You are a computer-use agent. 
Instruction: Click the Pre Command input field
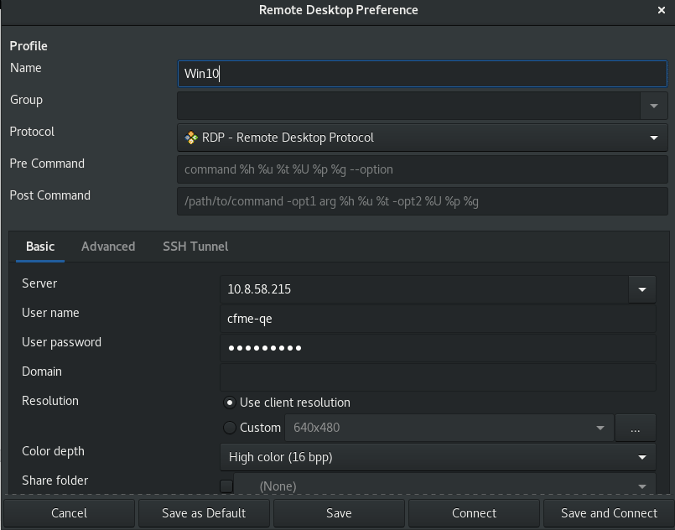(421, 170)
